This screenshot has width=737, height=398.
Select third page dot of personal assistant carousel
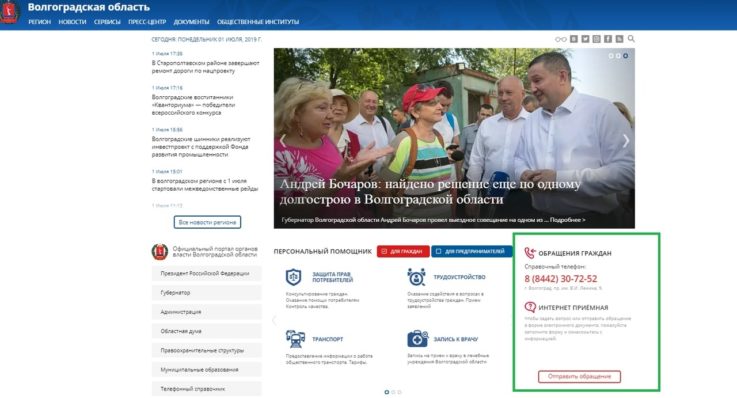[400, 392]
